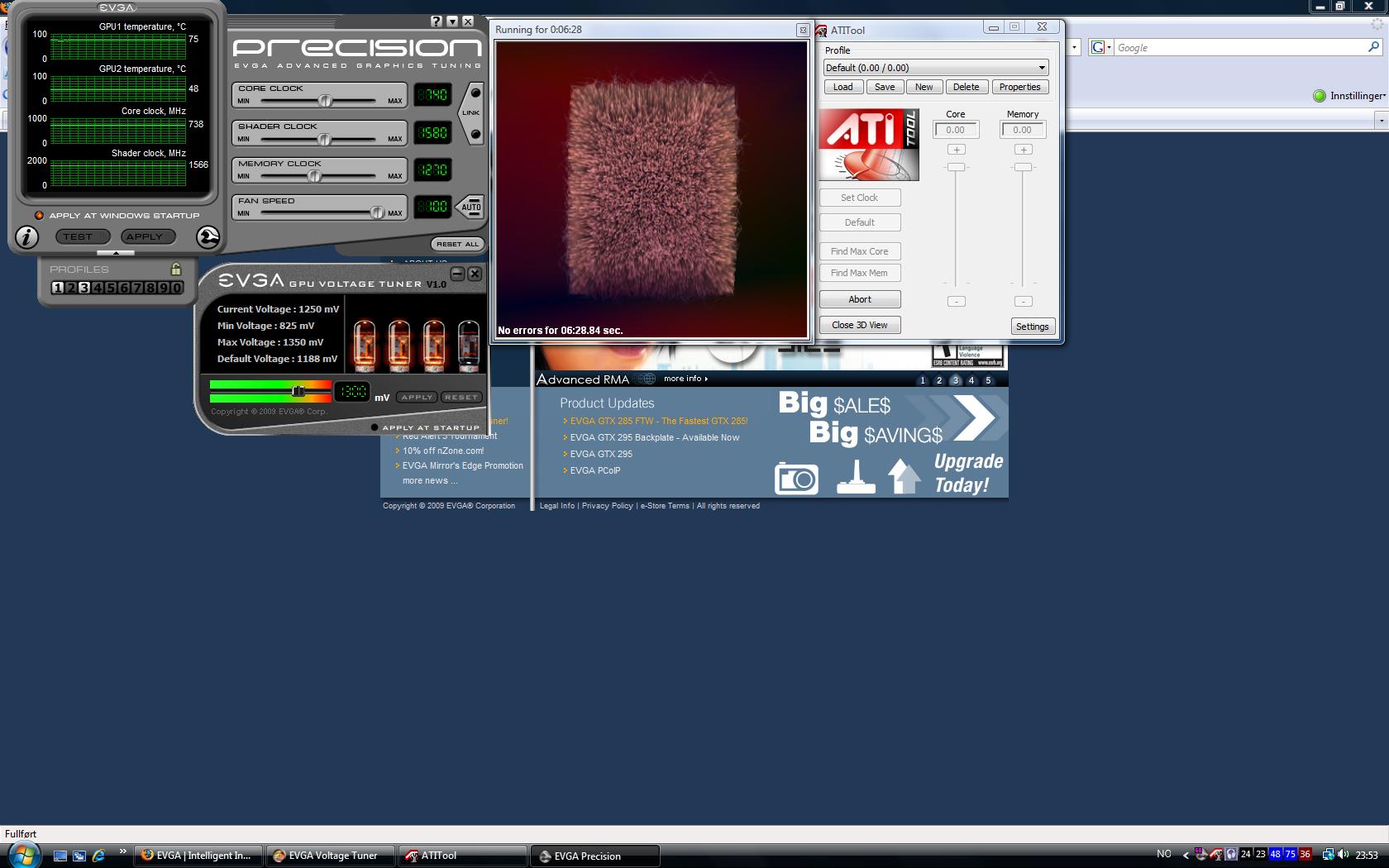This screenshot has width=1389, height=868.
Task: Click RESET ALL in Precision
Action: click(457, 244)
